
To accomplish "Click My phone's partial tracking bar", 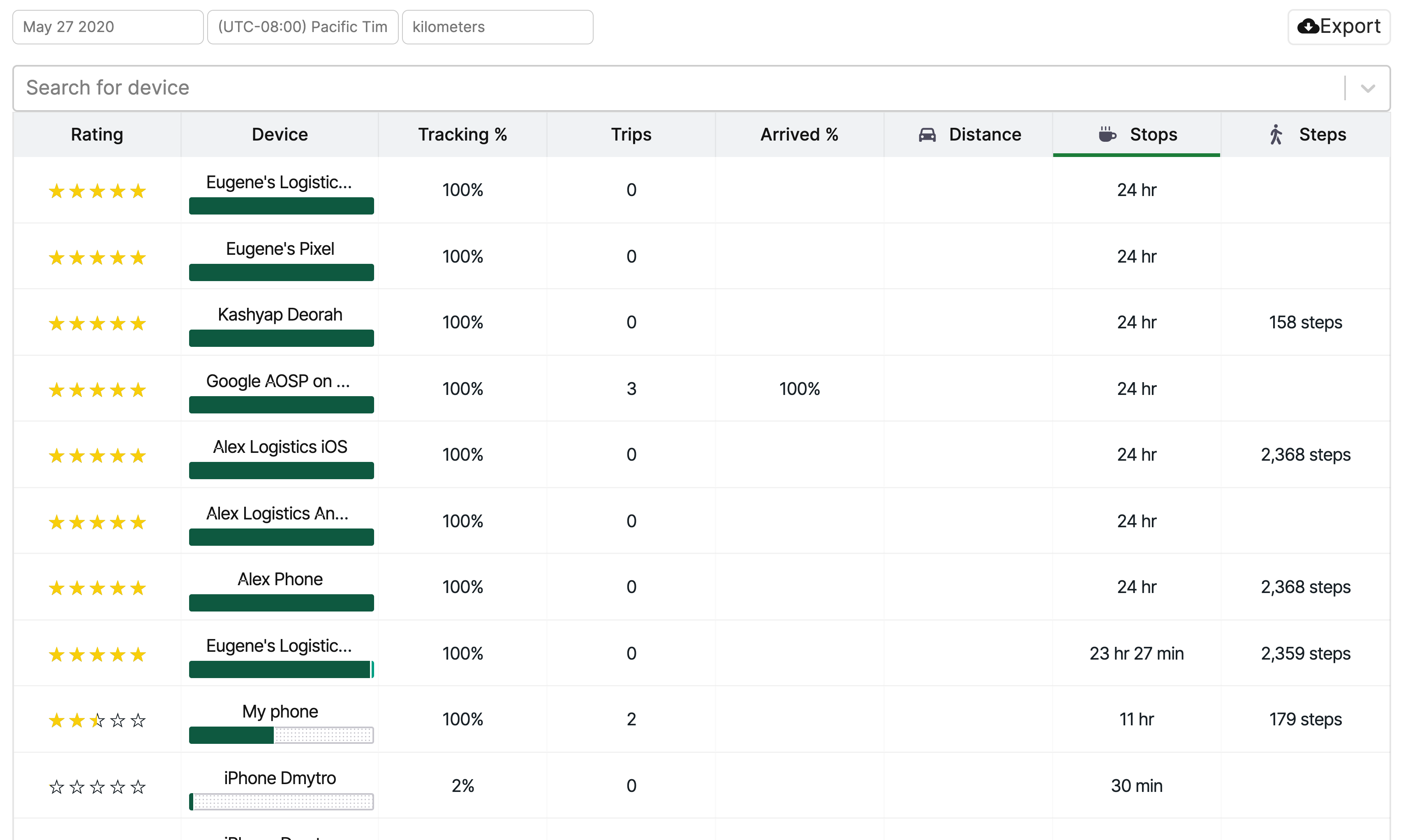I will [x=281, y=735].
